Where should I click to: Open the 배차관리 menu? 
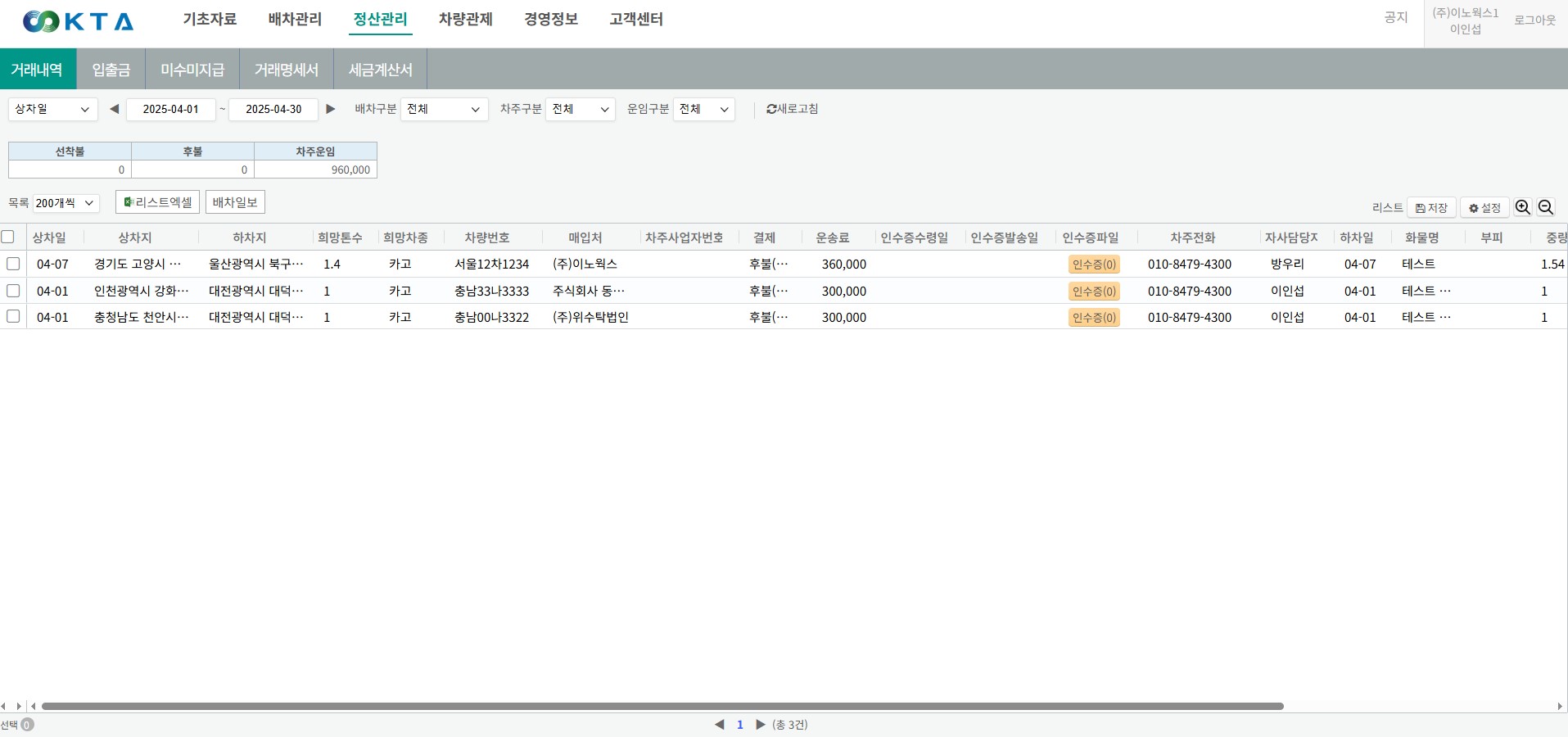[x=295, y=19]
